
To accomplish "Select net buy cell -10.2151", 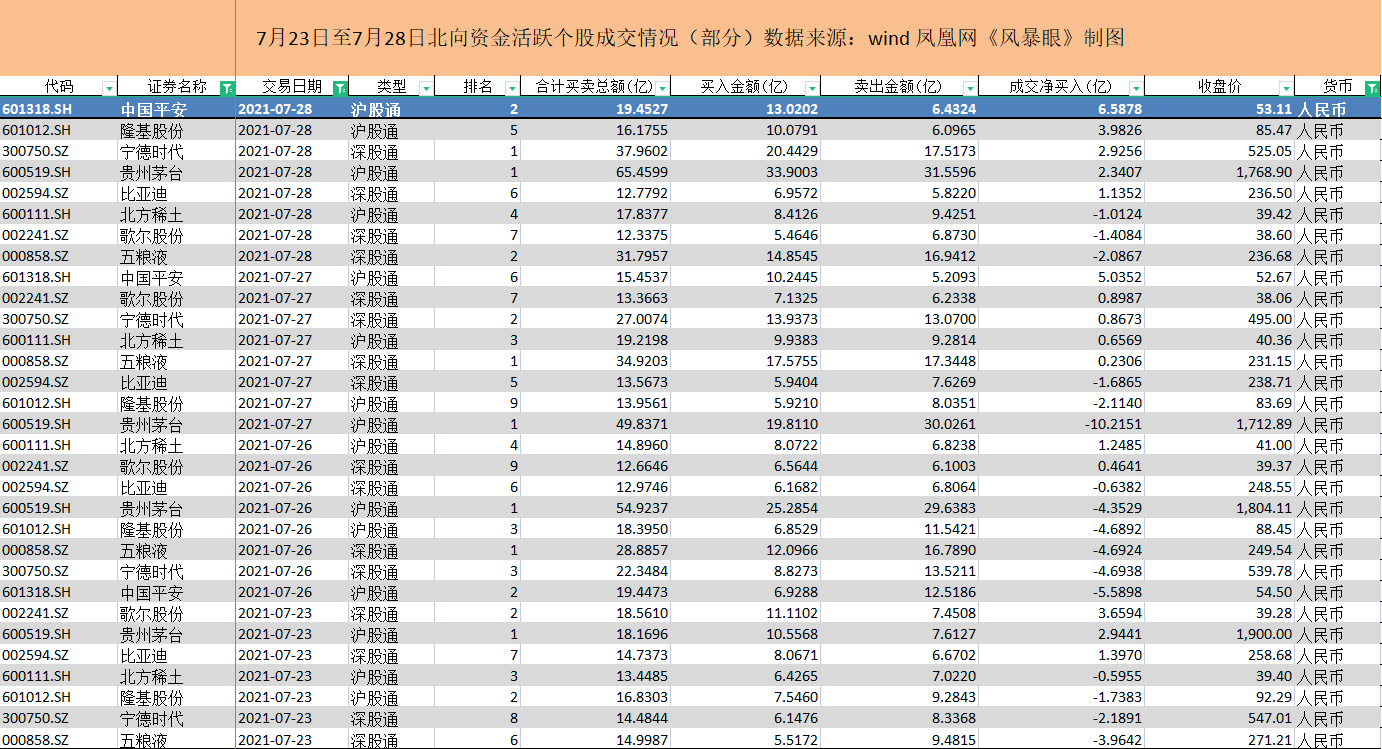I will [1061, 424].
